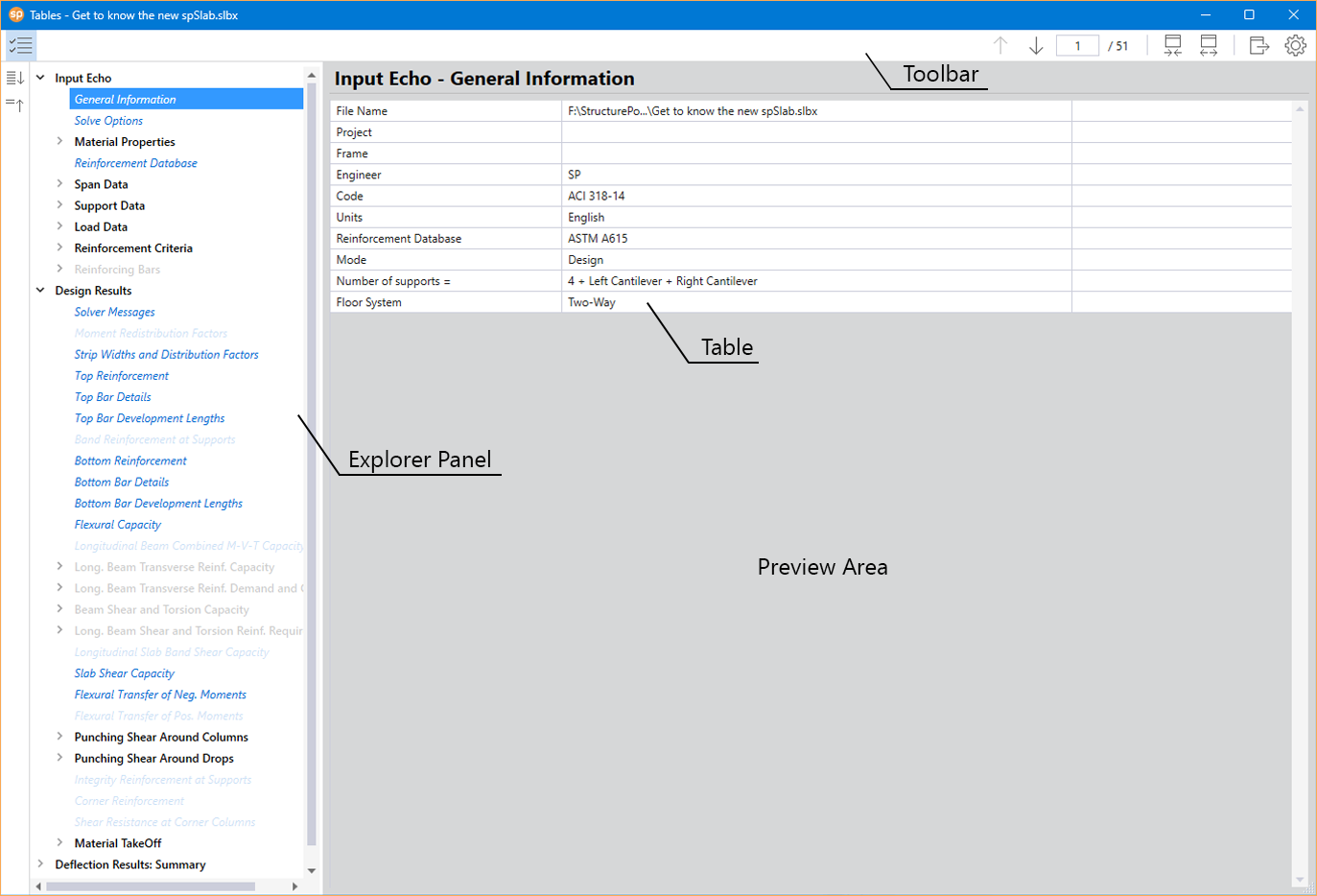
Task: Expand Deflection Results: Summary node
Action: tap(40, 864)
